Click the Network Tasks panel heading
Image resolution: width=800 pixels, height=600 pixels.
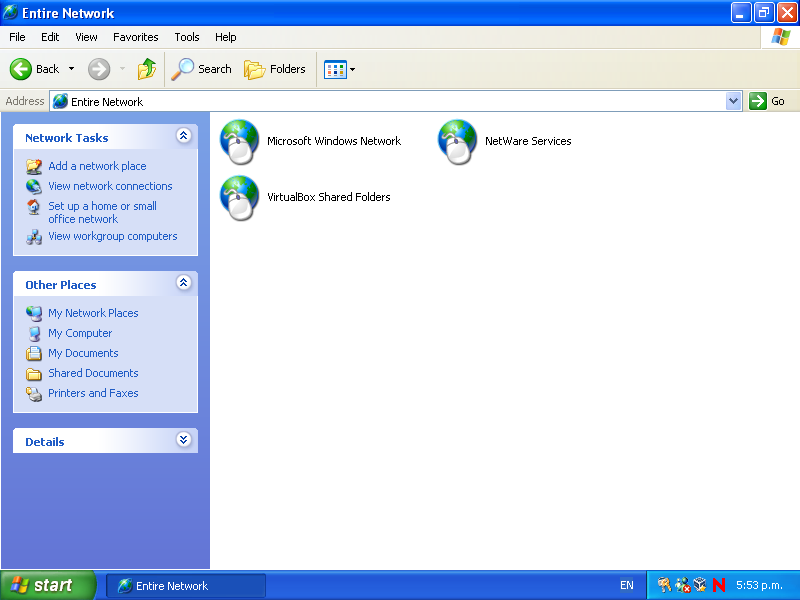[x=67, y=138]
